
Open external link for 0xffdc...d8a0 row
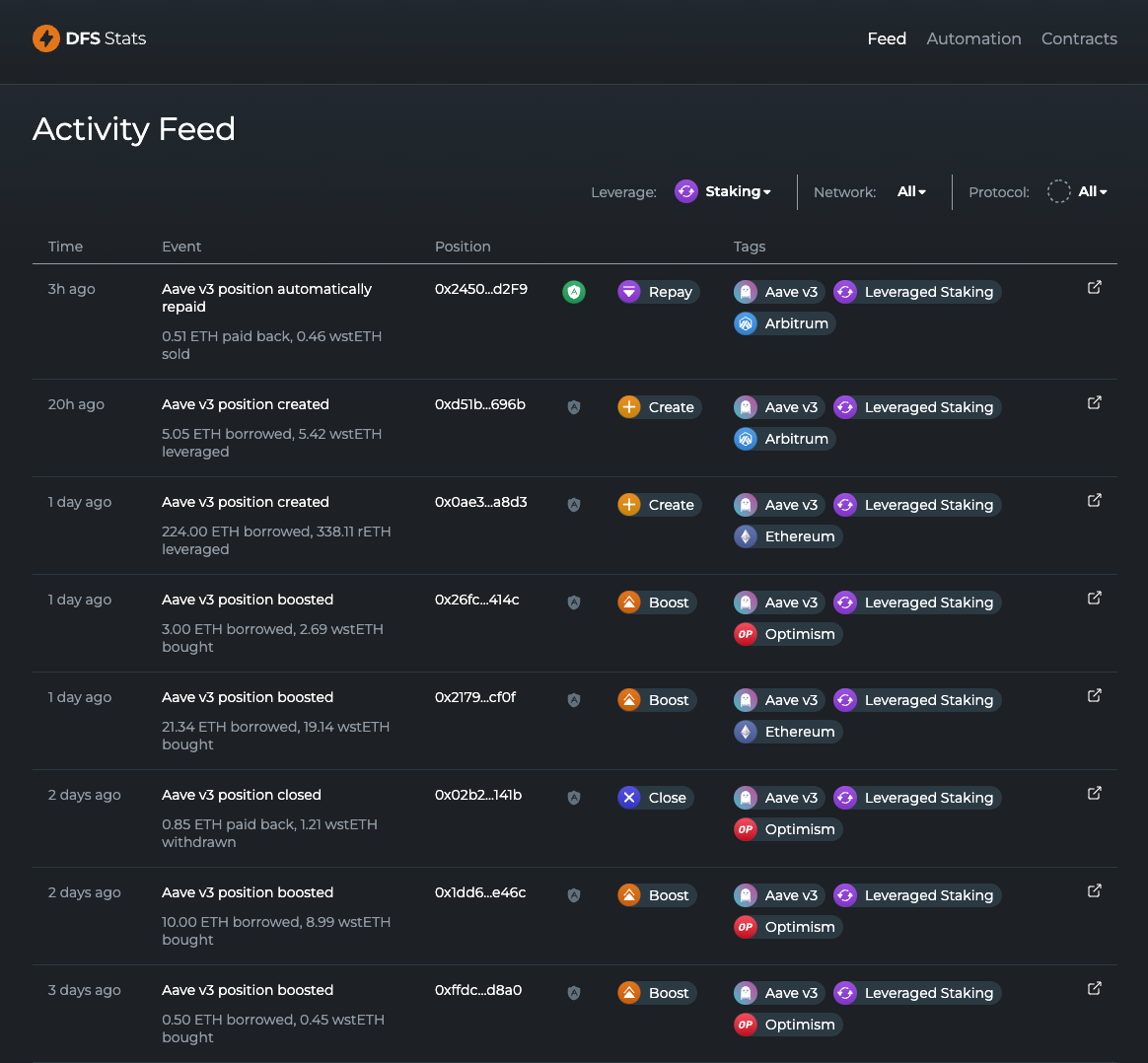[x=1094, y=988]
